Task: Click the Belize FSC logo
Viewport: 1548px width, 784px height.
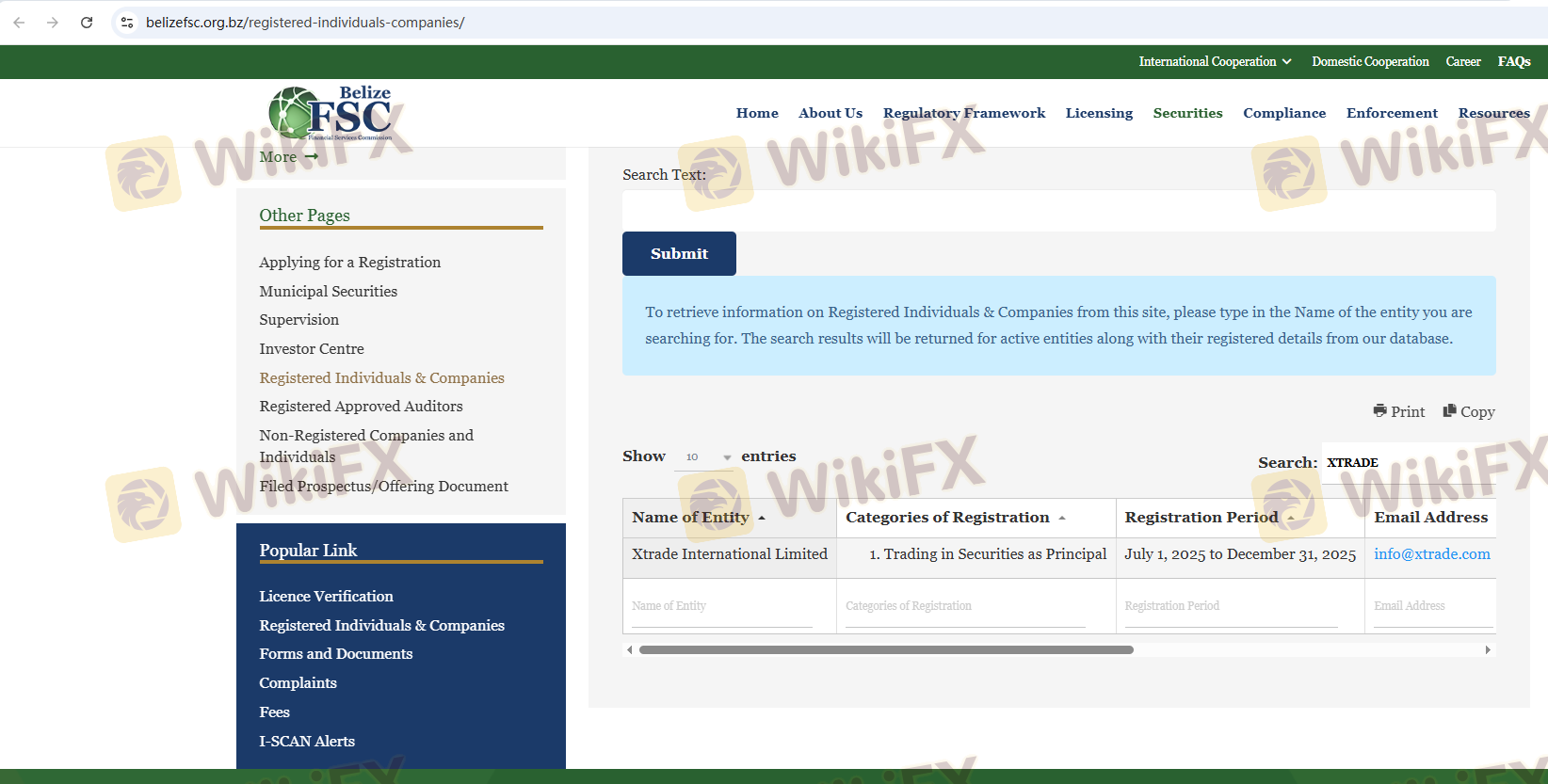Action: (x=330, y=113)
